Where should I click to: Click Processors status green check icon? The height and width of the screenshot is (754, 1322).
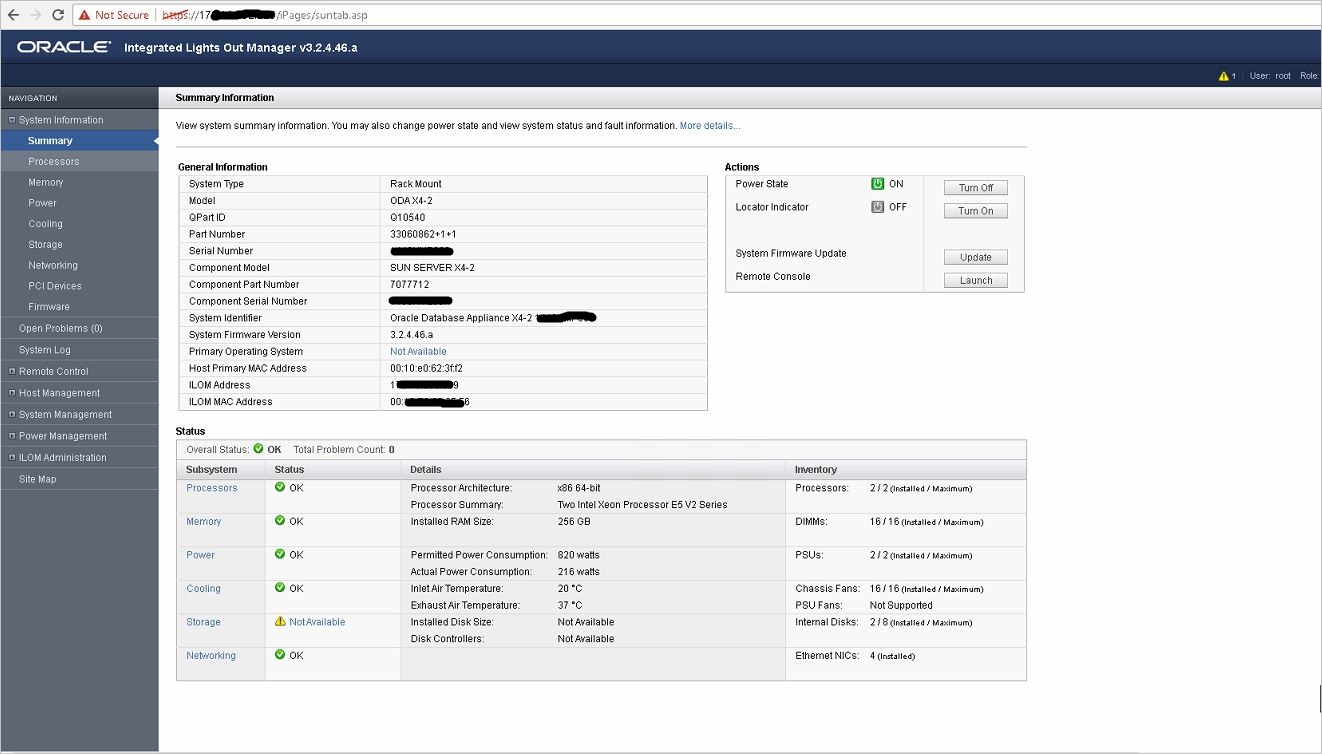[x=280, y=488]
